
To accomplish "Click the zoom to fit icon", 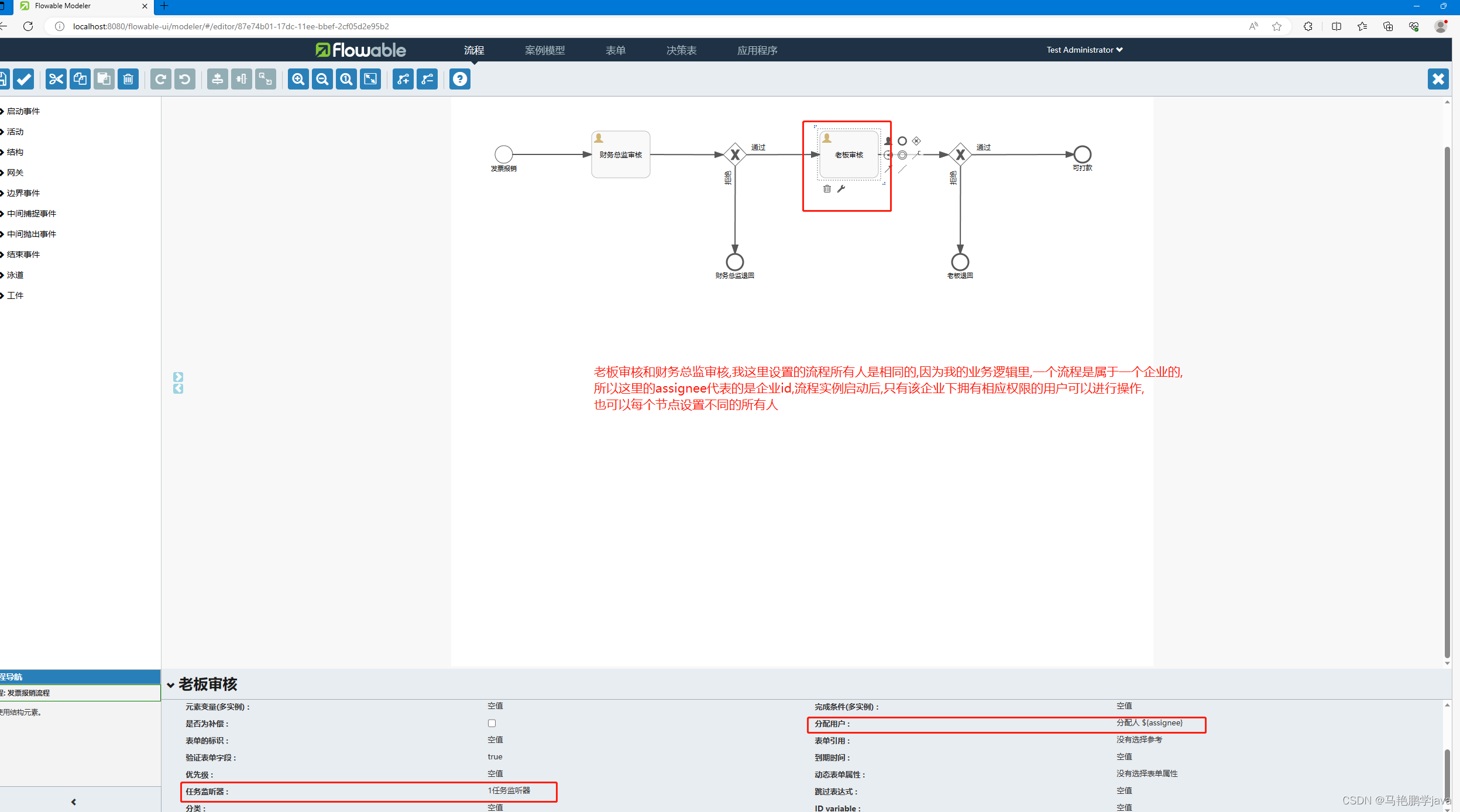I will (370, 79).
